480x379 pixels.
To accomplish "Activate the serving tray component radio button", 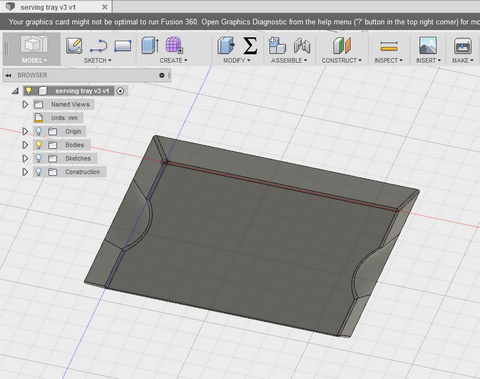I will pos(120,91).
